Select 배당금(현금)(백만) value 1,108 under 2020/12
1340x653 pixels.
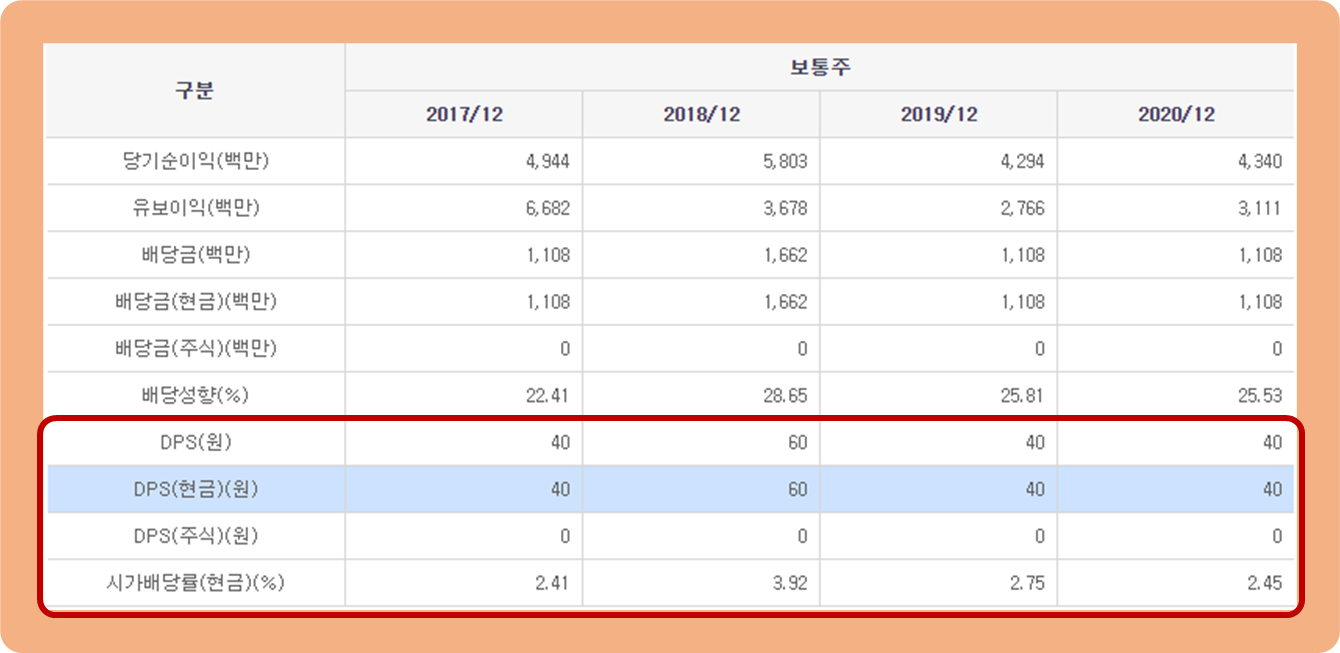[x=1258, y=302]
